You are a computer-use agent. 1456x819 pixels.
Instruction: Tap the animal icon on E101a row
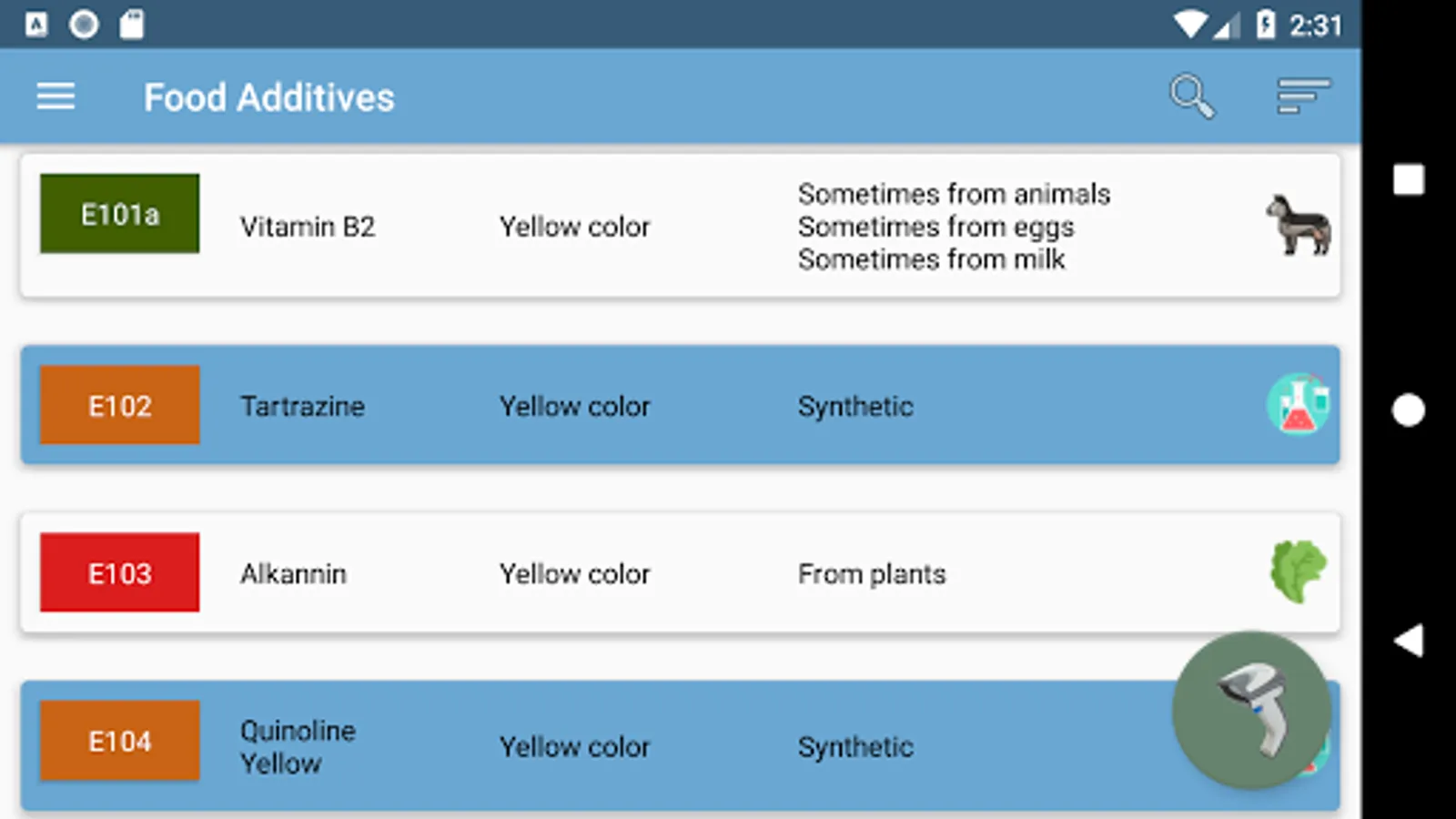1299,225
